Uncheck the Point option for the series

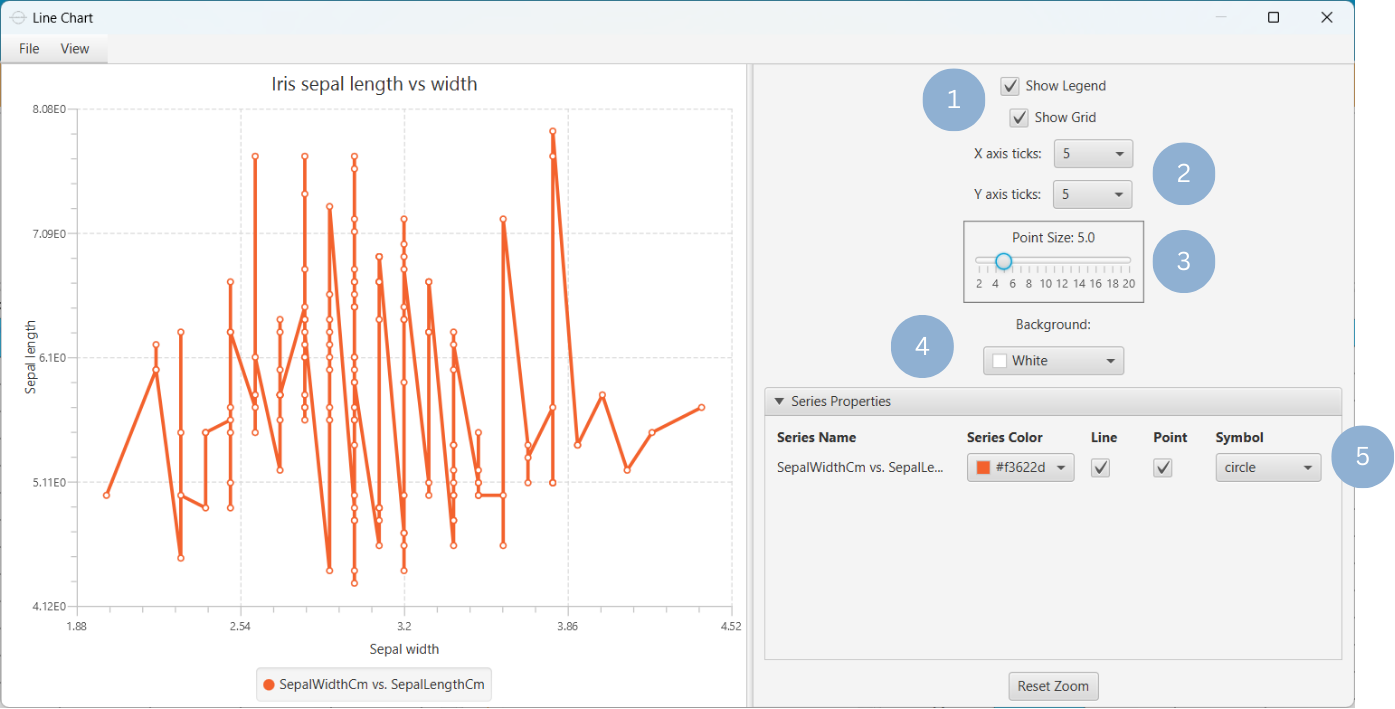coord(1162,467)
